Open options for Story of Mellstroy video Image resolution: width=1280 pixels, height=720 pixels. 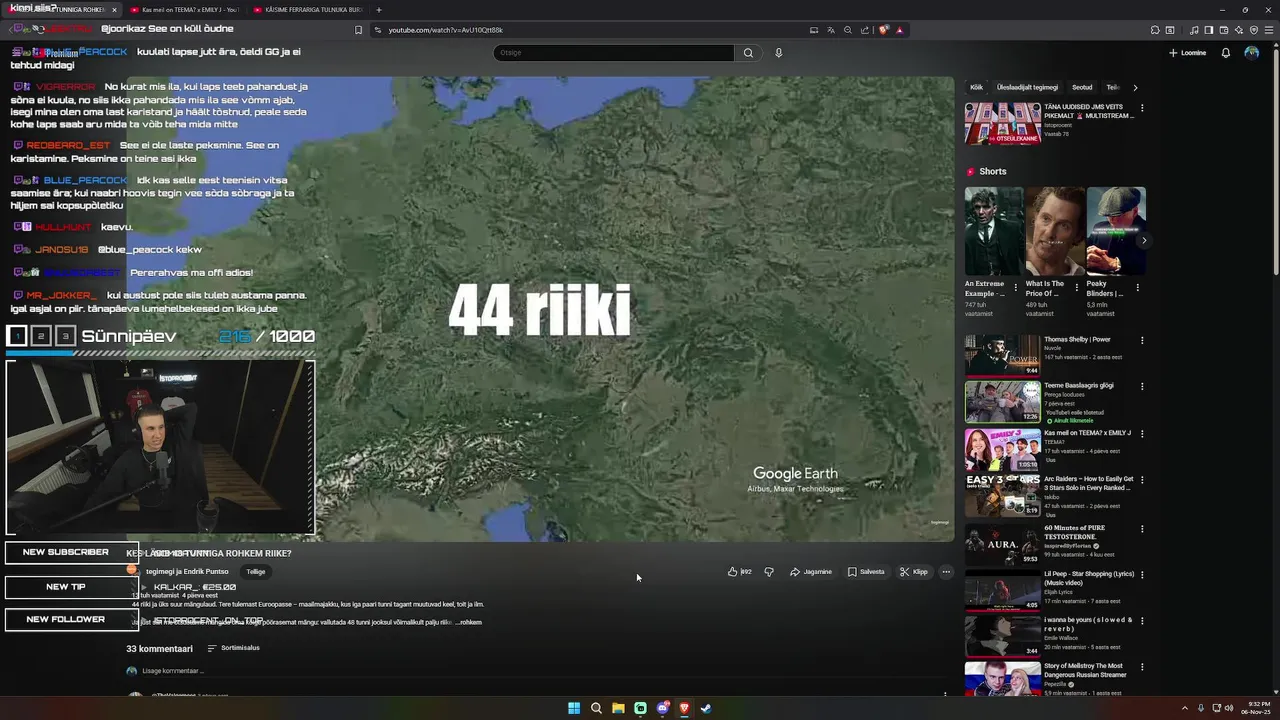pos(1142,667)
